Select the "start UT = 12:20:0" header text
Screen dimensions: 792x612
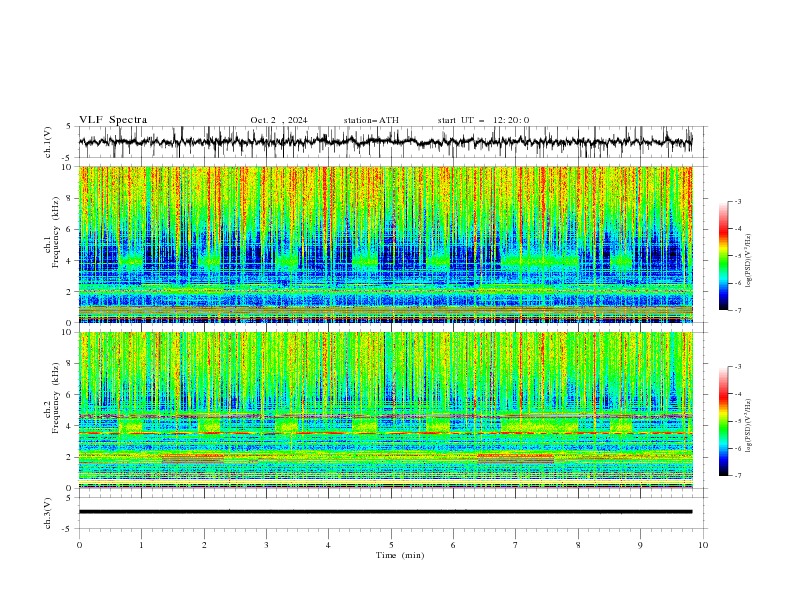pyautogui.click(x=483, y=120)
